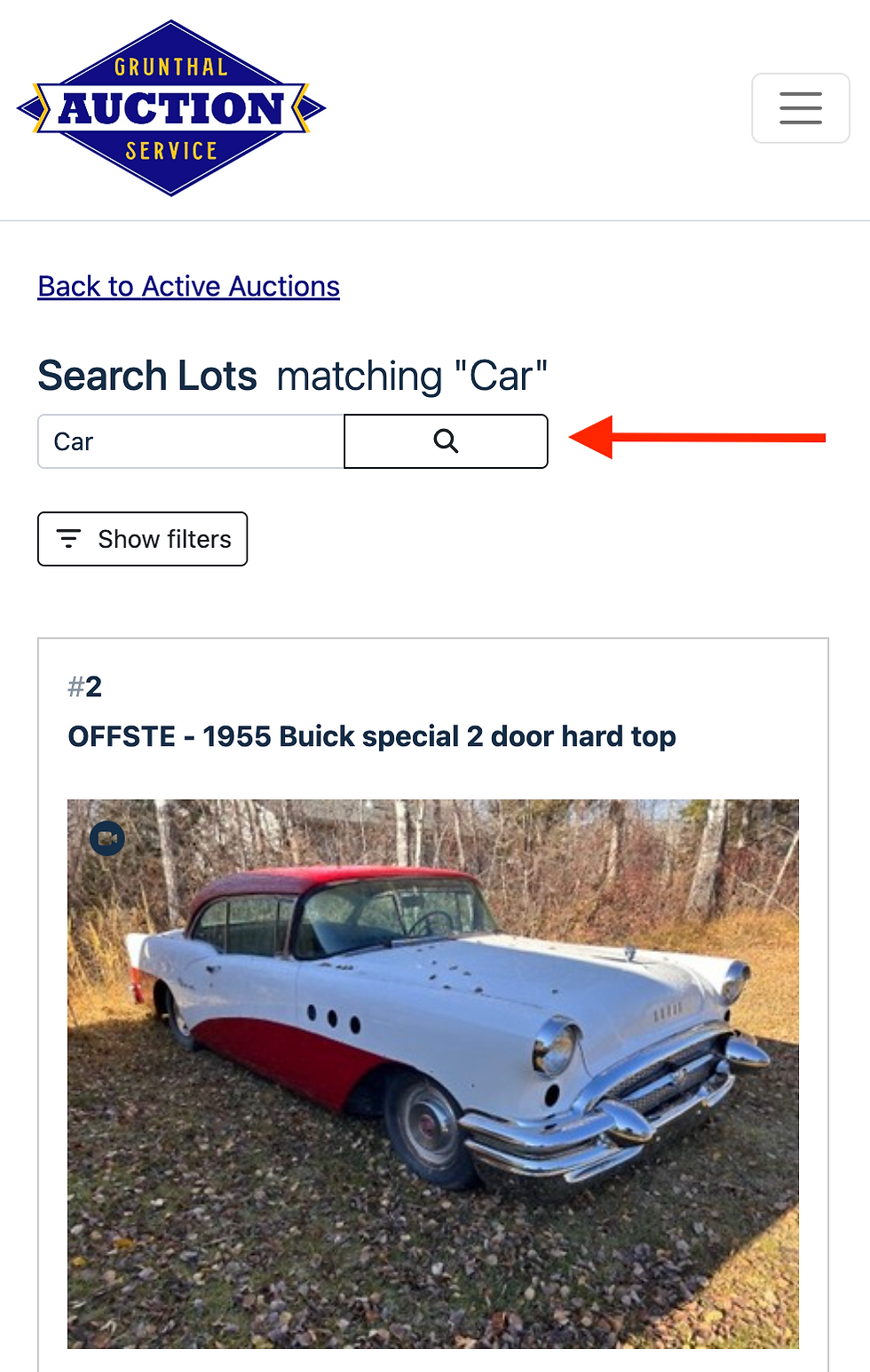Show filters for the lot search

click(x=142, y=539)
